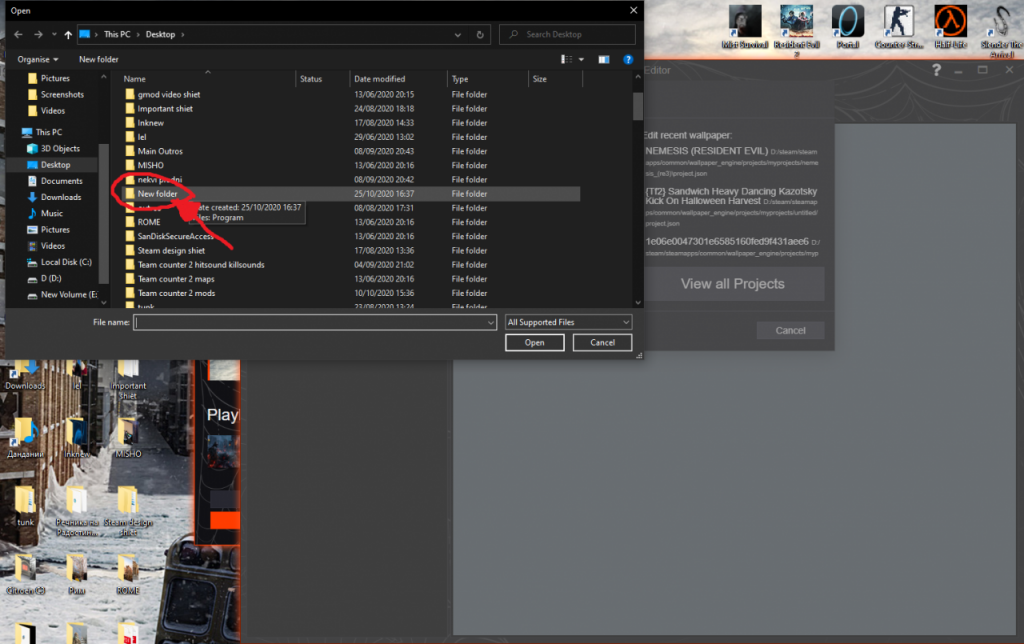Click the blue Help question mark icon
This screenshot has width=1024, height=644.
(x=628, y=59)
